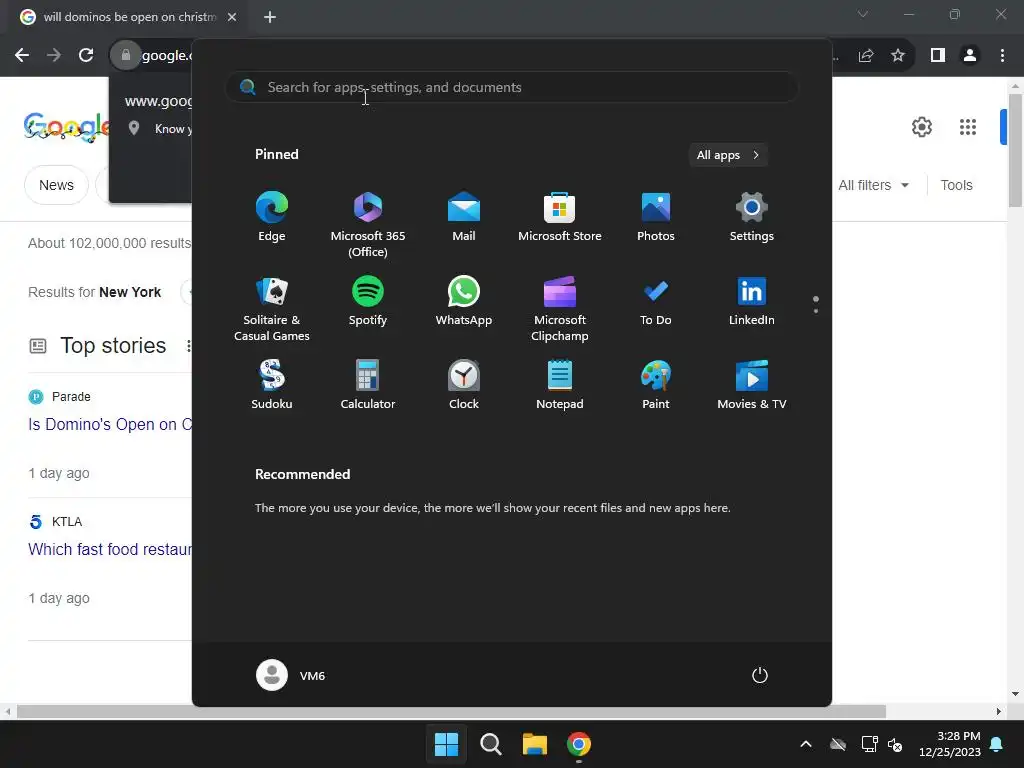The height and width of the screenshot is (768, 1024).
Task: Launch Solitaire & Casual Games
Action: coord(272,308)
